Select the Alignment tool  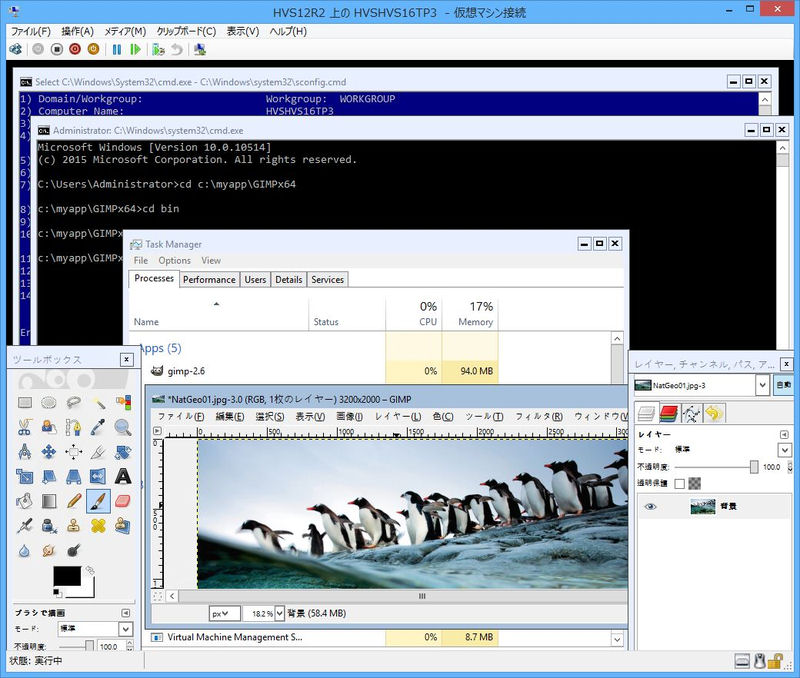point(73,451)
